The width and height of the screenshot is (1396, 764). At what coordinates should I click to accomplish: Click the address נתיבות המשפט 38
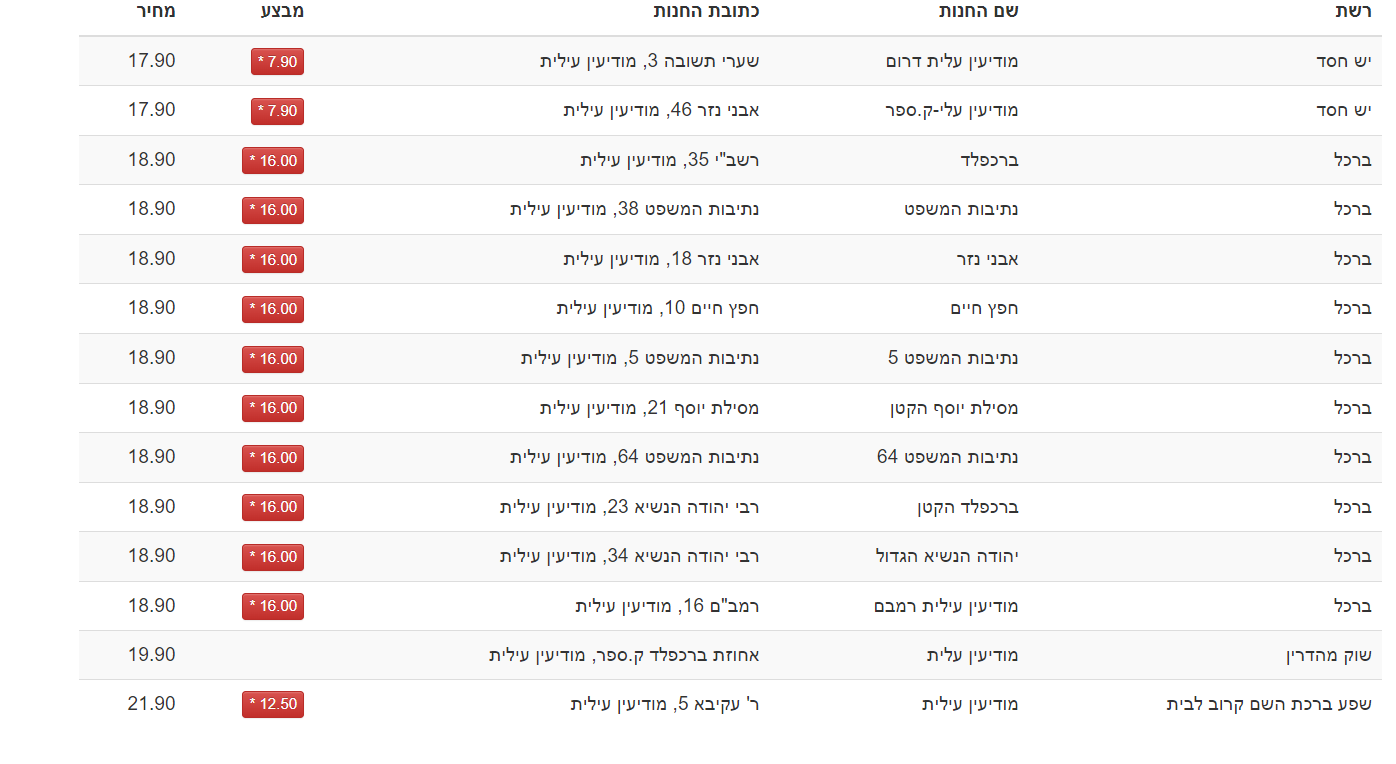[x=634, y=210]
